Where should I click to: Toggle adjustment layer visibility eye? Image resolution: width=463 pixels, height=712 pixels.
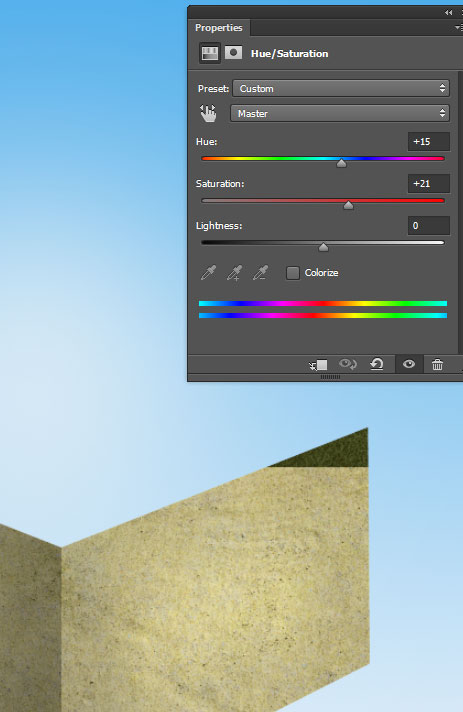point(409,364)
